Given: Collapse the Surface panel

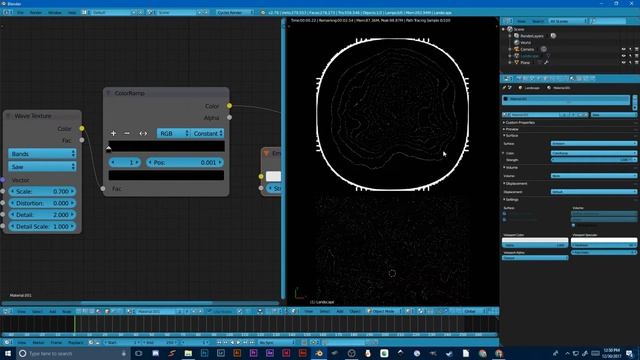Looking at the screenshot, I should coord(511,136).
